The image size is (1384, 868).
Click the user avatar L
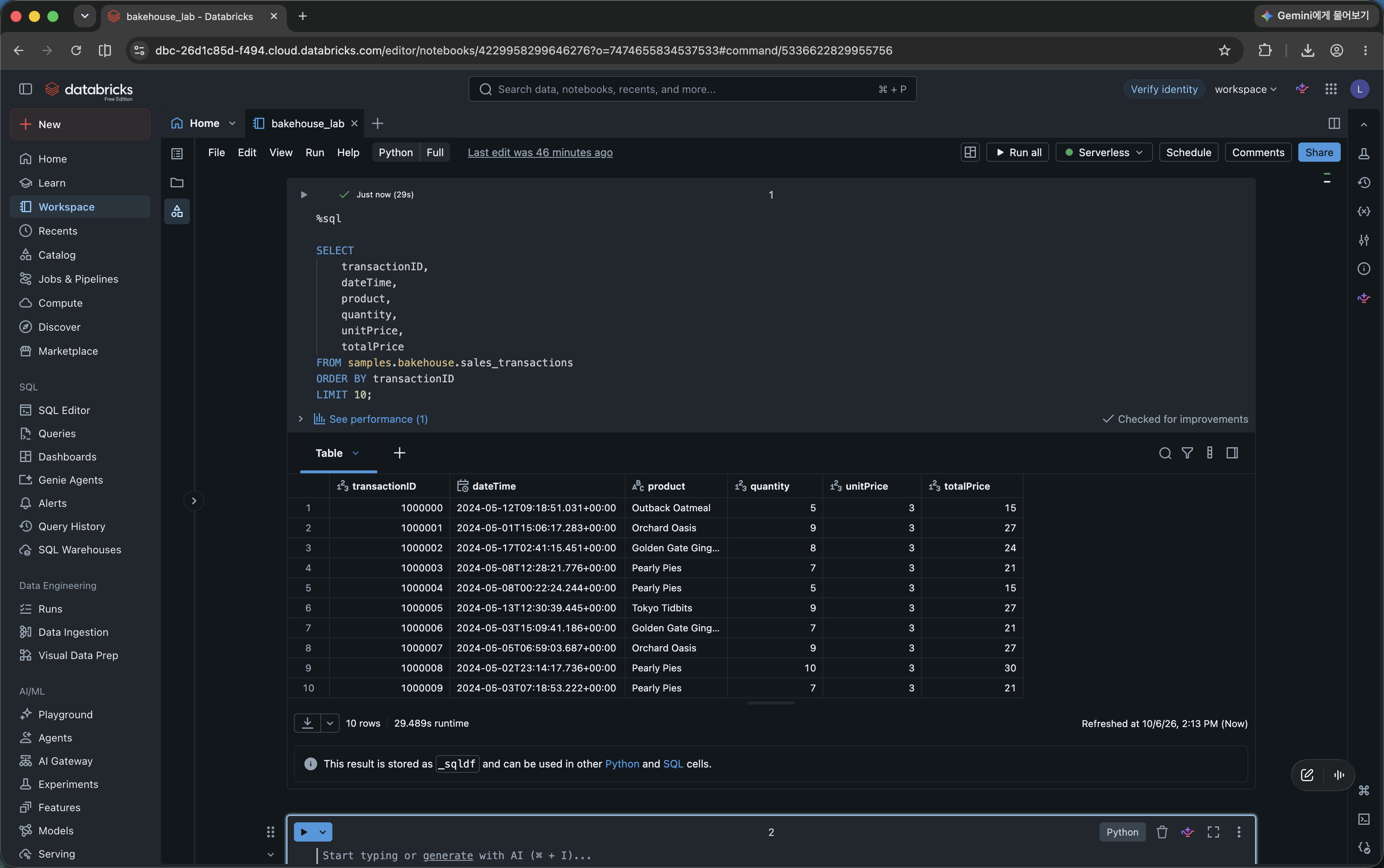[x=1359, y=89]
